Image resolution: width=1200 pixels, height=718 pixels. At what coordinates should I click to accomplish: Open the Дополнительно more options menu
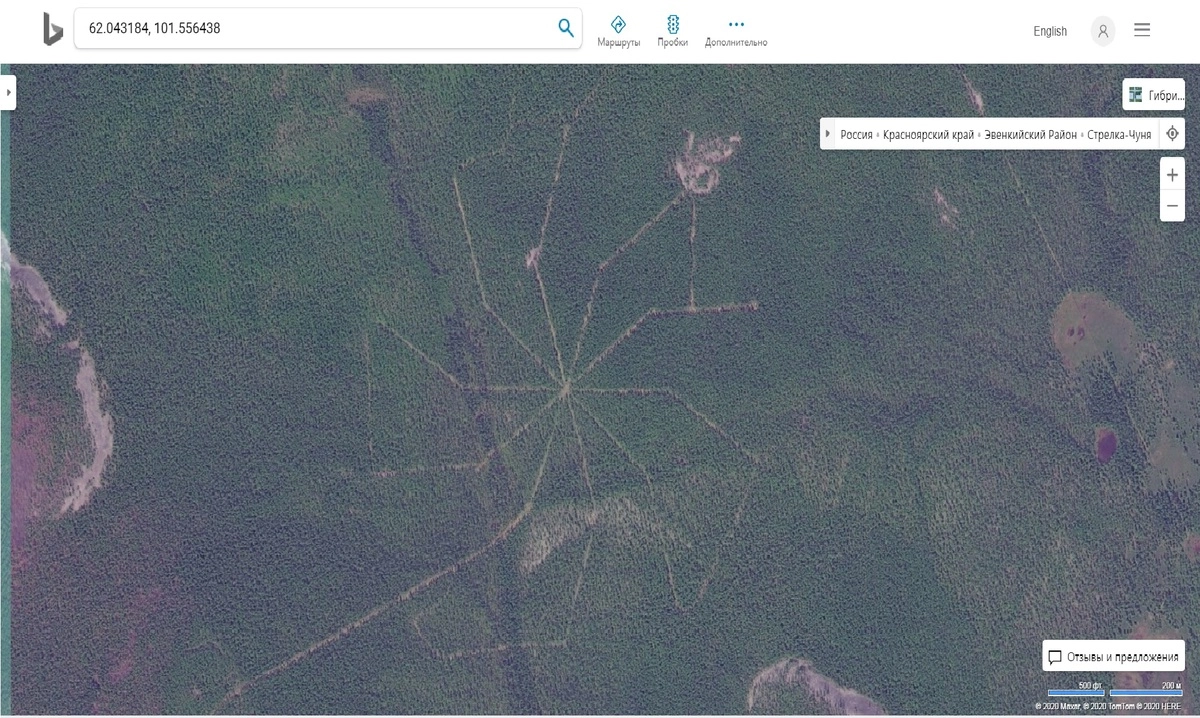click(x=736, y=31)
